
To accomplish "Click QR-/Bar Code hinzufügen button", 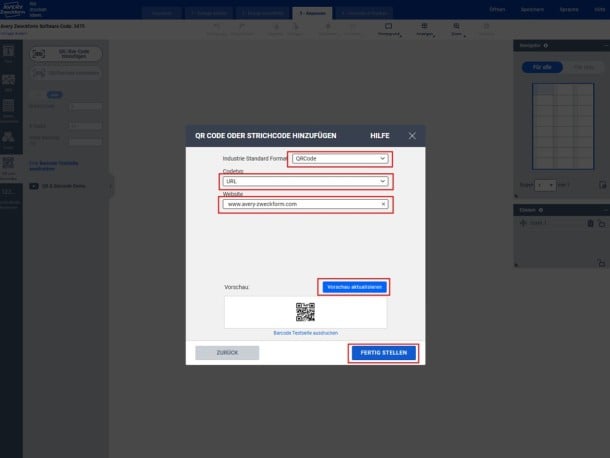I will click(x=66, y=54).
